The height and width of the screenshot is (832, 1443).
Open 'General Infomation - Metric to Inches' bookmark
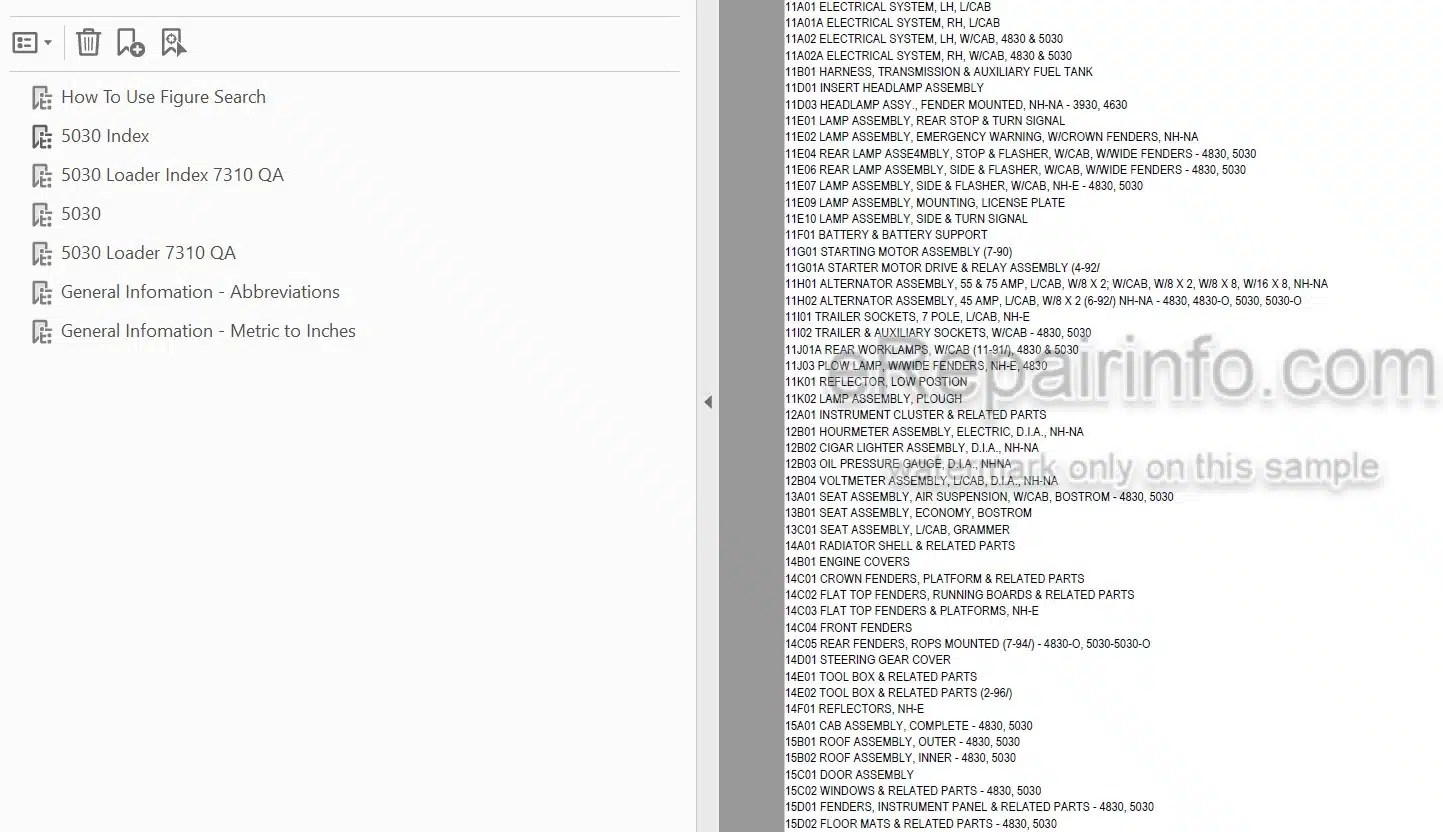pyautogui.click(x=208, y=331)
